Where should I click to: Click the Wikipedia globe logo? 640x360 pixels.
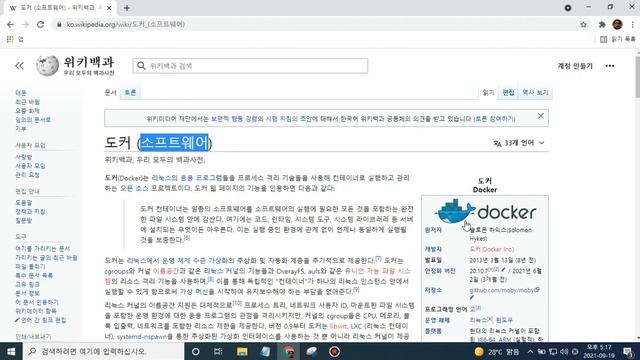click(x=47, y=65)
